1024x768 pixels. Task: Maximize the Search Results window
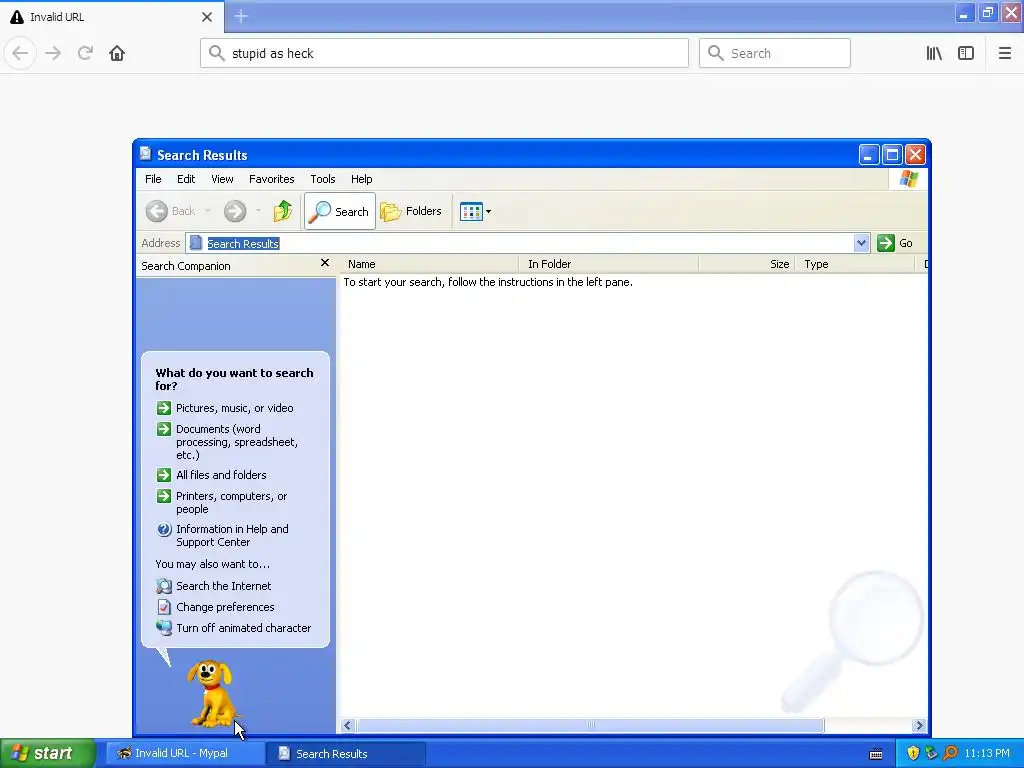click(892, 155)
